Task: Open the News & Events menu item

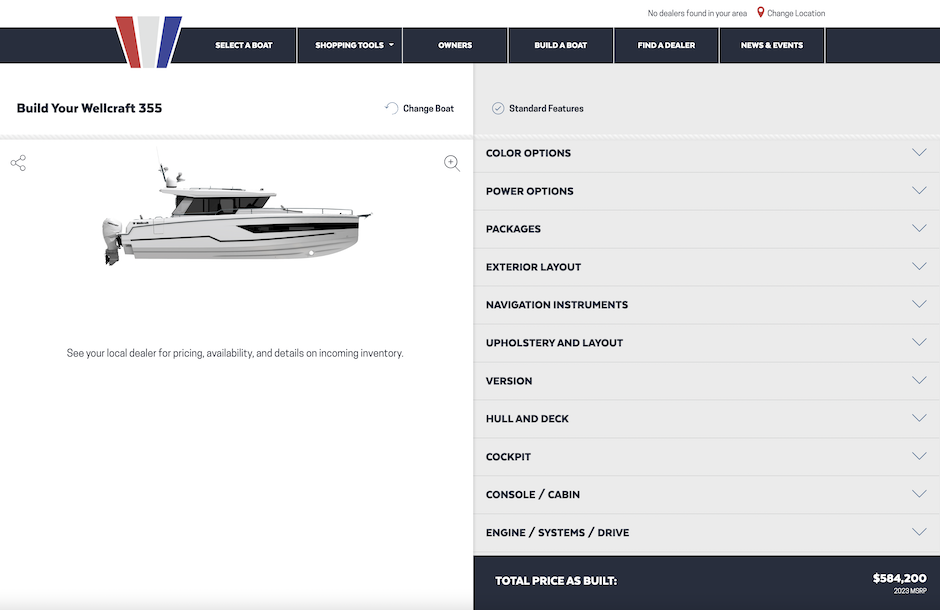Action: [772, 45]
